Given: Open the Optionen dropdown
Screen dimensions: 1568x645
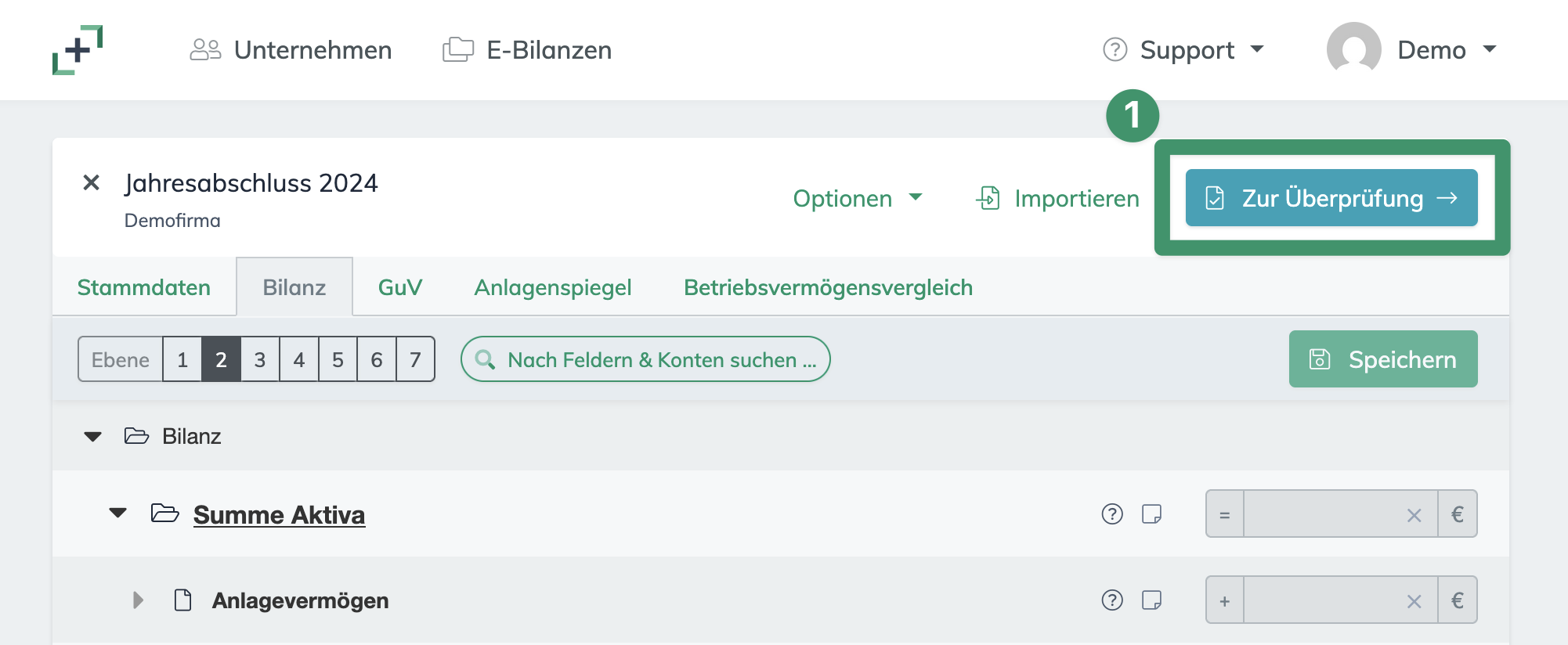Looking at the screenshot, I should coord(858,199).
